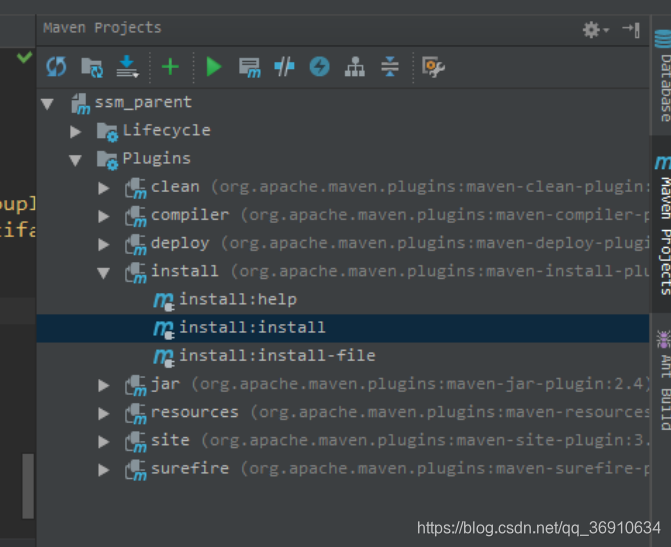This screenshot has height=547, width=671.
Task: Expand the deploy plugin node
Action: click(x=104, y=244)
